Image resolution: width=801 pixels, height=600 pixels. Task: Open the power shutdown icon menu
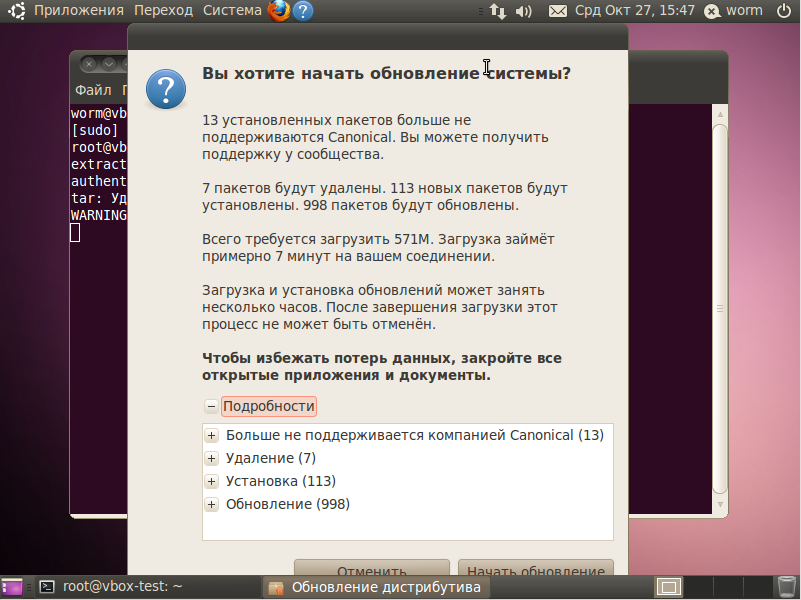pyautogui.click(x=784, y=11)
